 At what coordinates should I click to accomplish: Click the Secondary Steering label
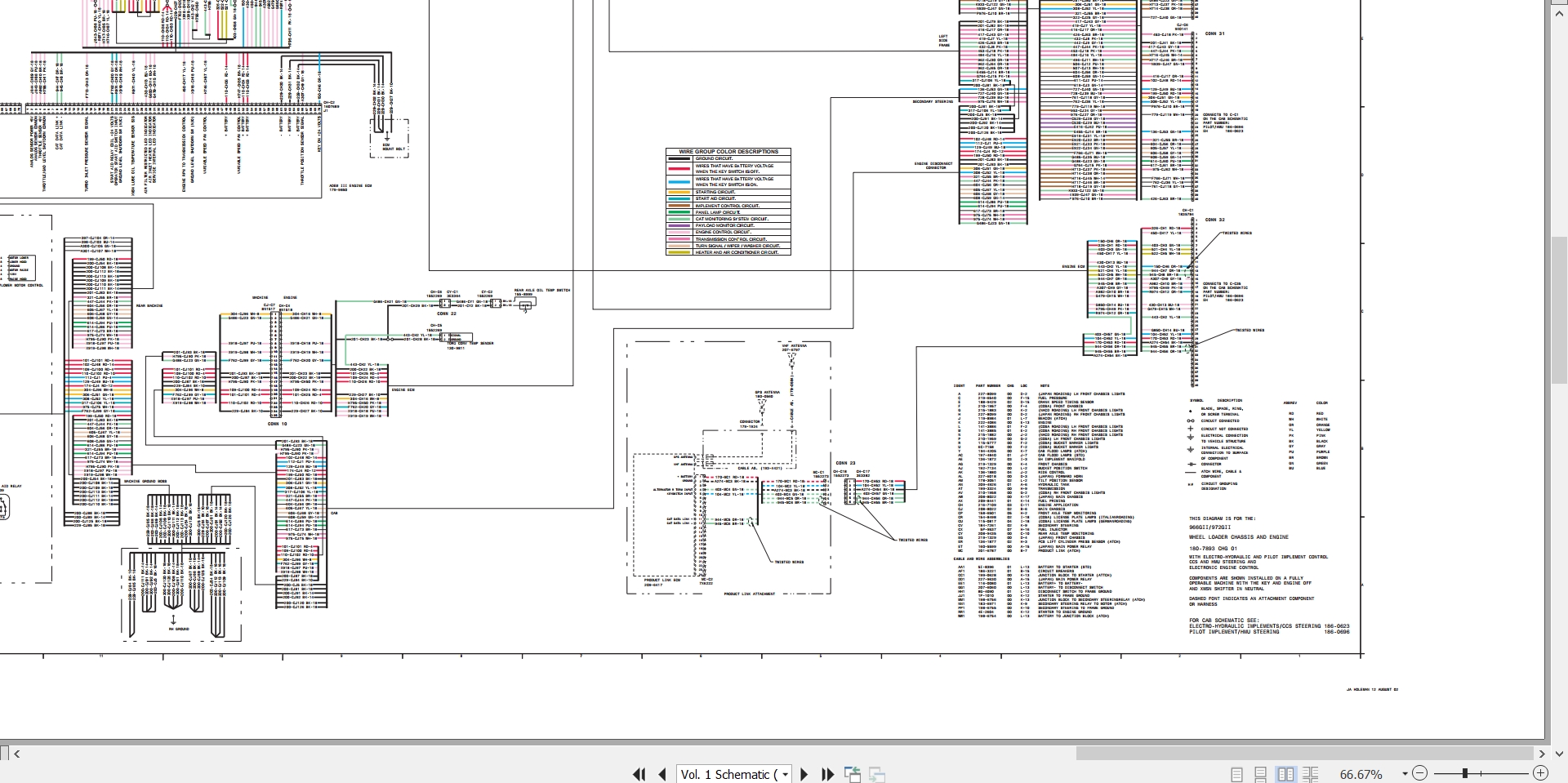933,102
